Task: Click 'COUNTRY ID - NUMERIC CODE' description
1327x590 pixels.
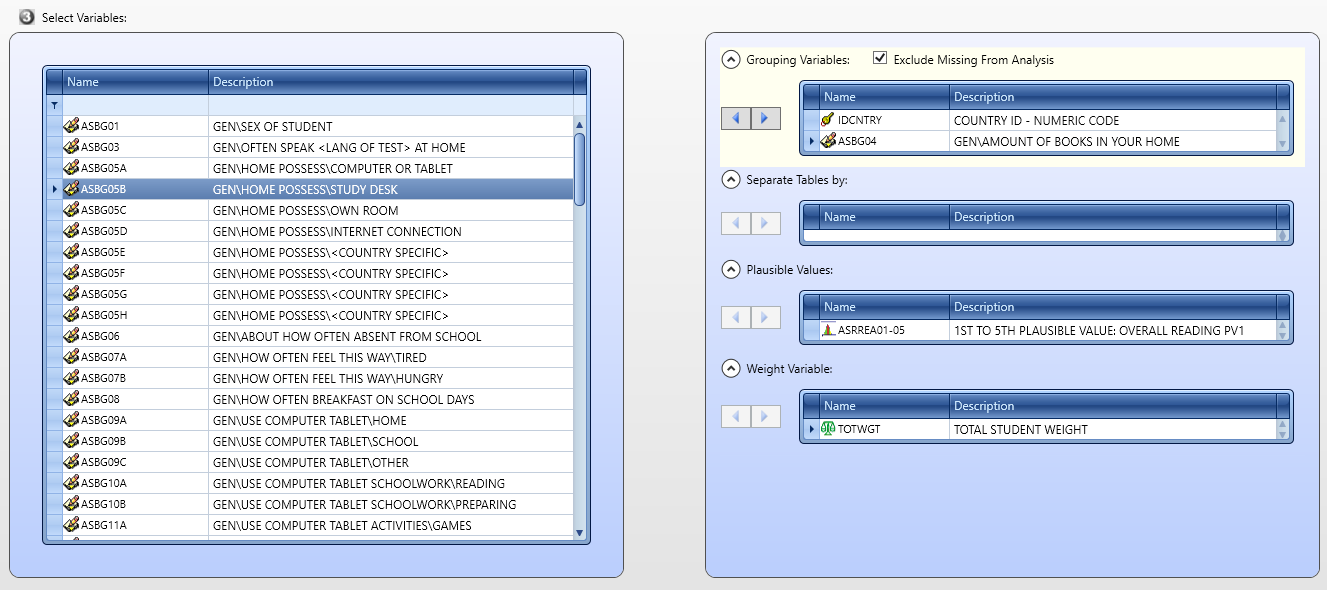Action: click(x=1036, y=121)
